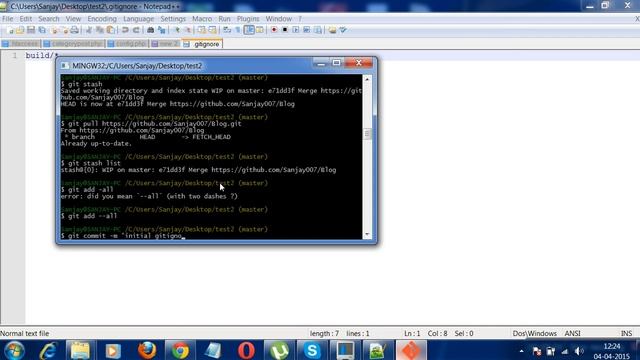The image size is (640, 360).
Task: Click the Save Recorded Macro icon
Action: coord(318,30)
